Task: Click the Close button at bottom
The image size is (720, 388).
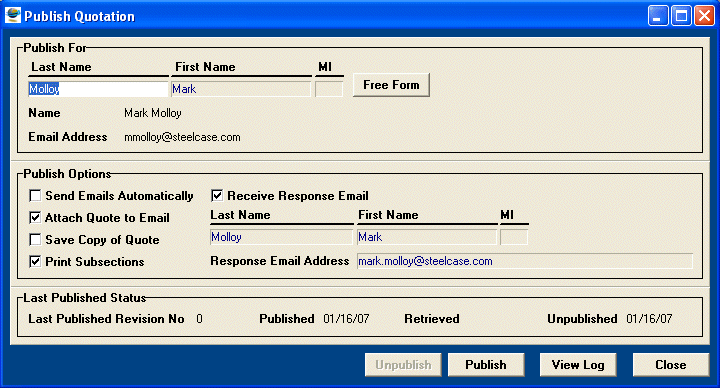Action: click(x=671, y=365)
